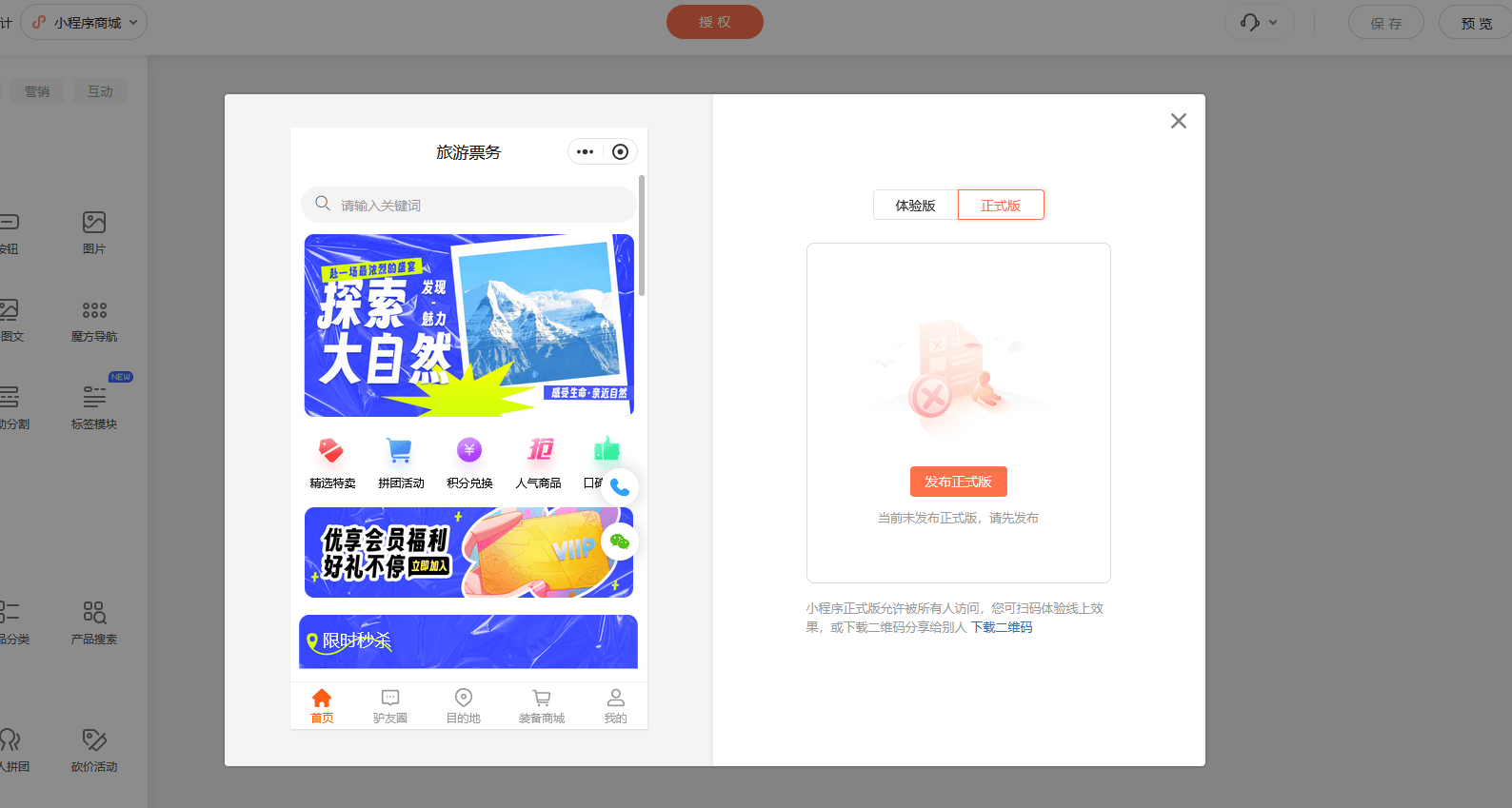Open the 目的地 location tab icon

pos(464,699)
